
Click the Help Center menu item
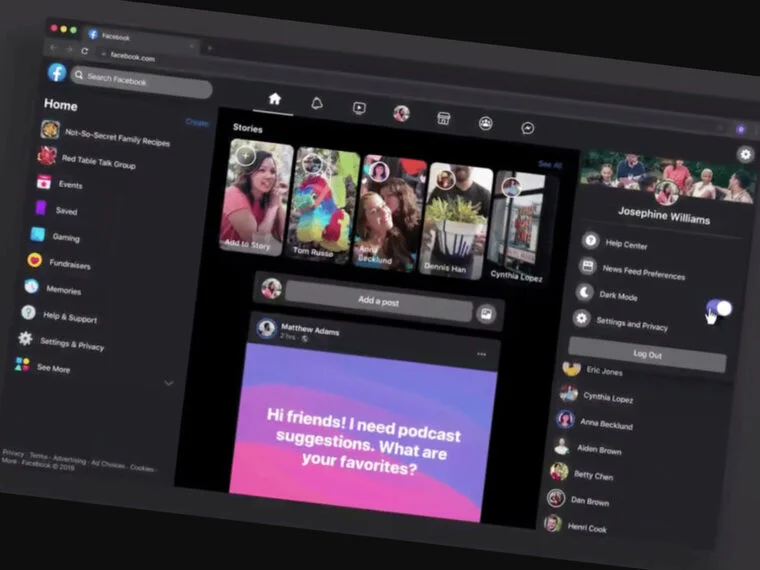(x=626, y=245)
